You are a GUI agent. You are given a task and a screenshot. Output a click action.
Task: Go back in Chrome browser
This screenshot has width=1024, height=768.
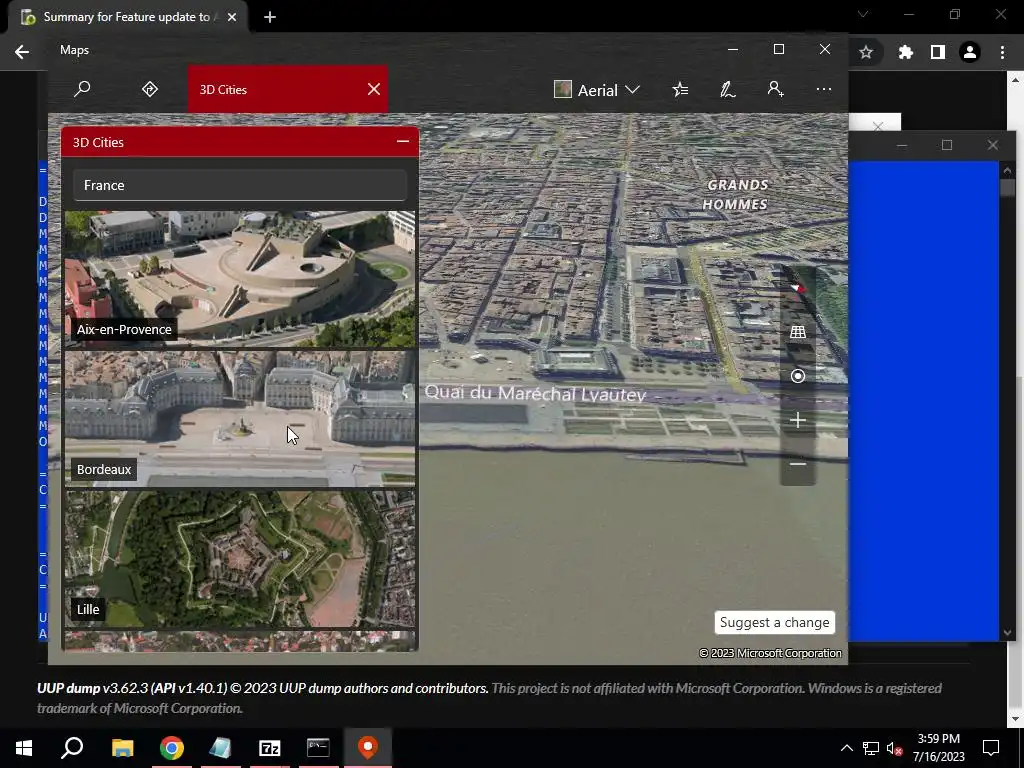[22, 52]
